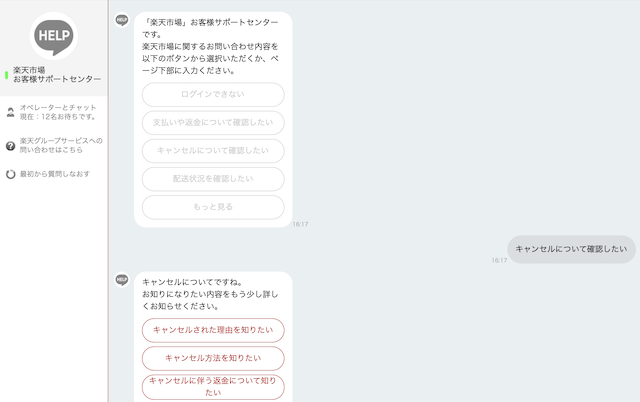Click the 16:17 timestamp beside the first bot message
The image size is (640, 402).
(300, 224)
